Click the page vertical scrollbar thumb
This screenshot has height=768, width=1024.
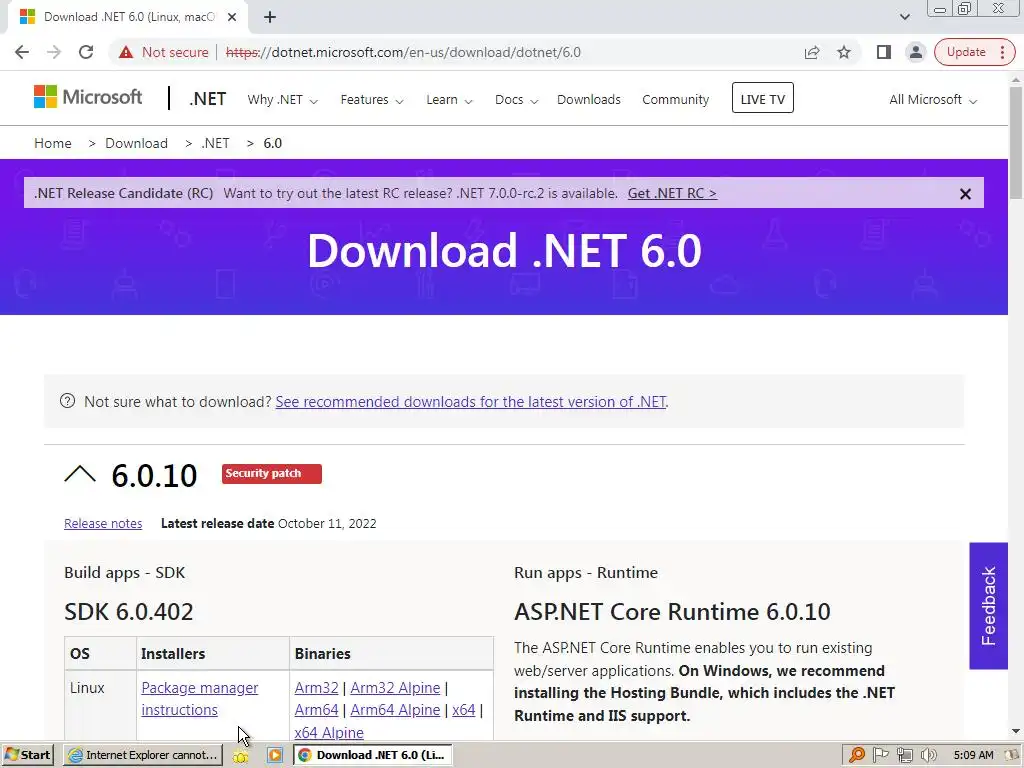1016,140
